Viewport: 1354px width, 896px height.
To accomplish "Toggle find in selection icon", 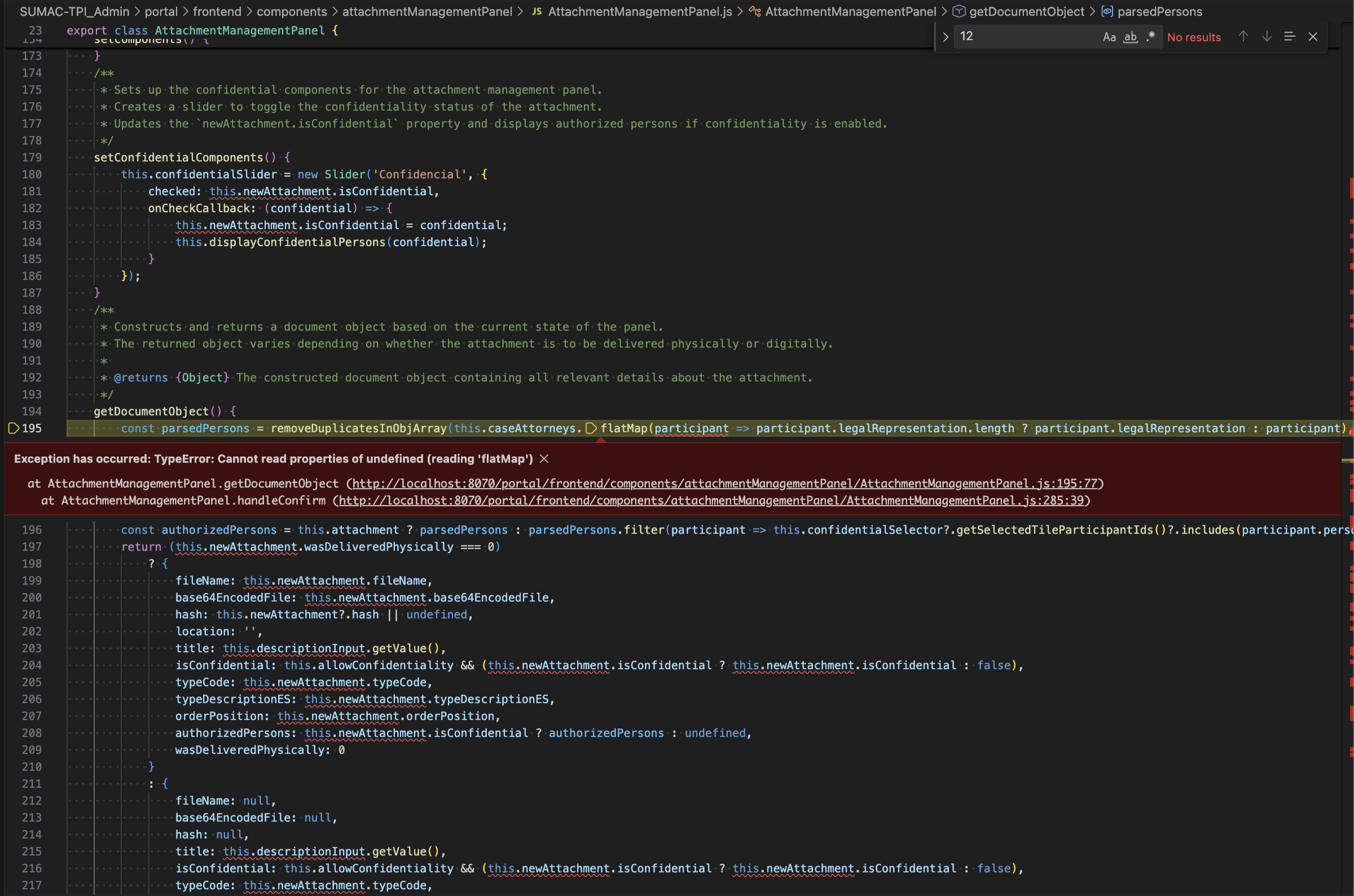I will 1290,37.
